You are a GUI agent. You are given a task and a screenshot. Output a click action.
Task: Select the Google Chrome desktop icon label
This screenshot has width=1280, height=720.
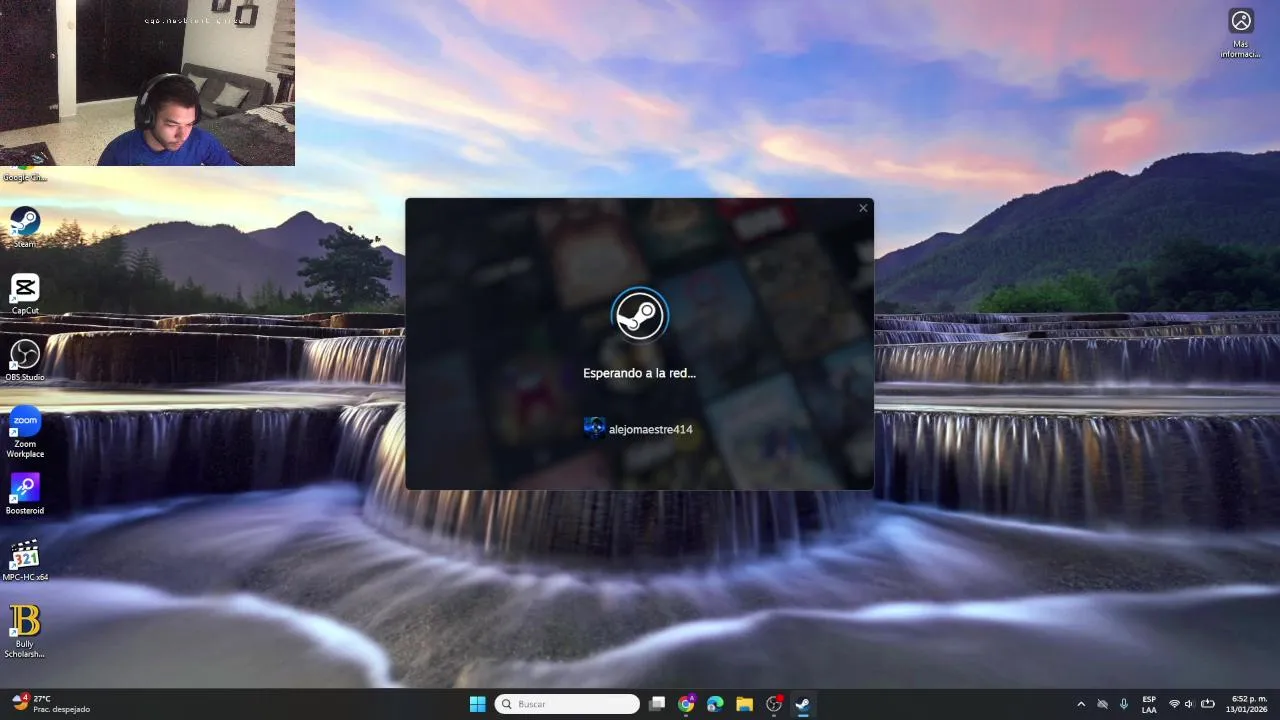coord(25,178)
